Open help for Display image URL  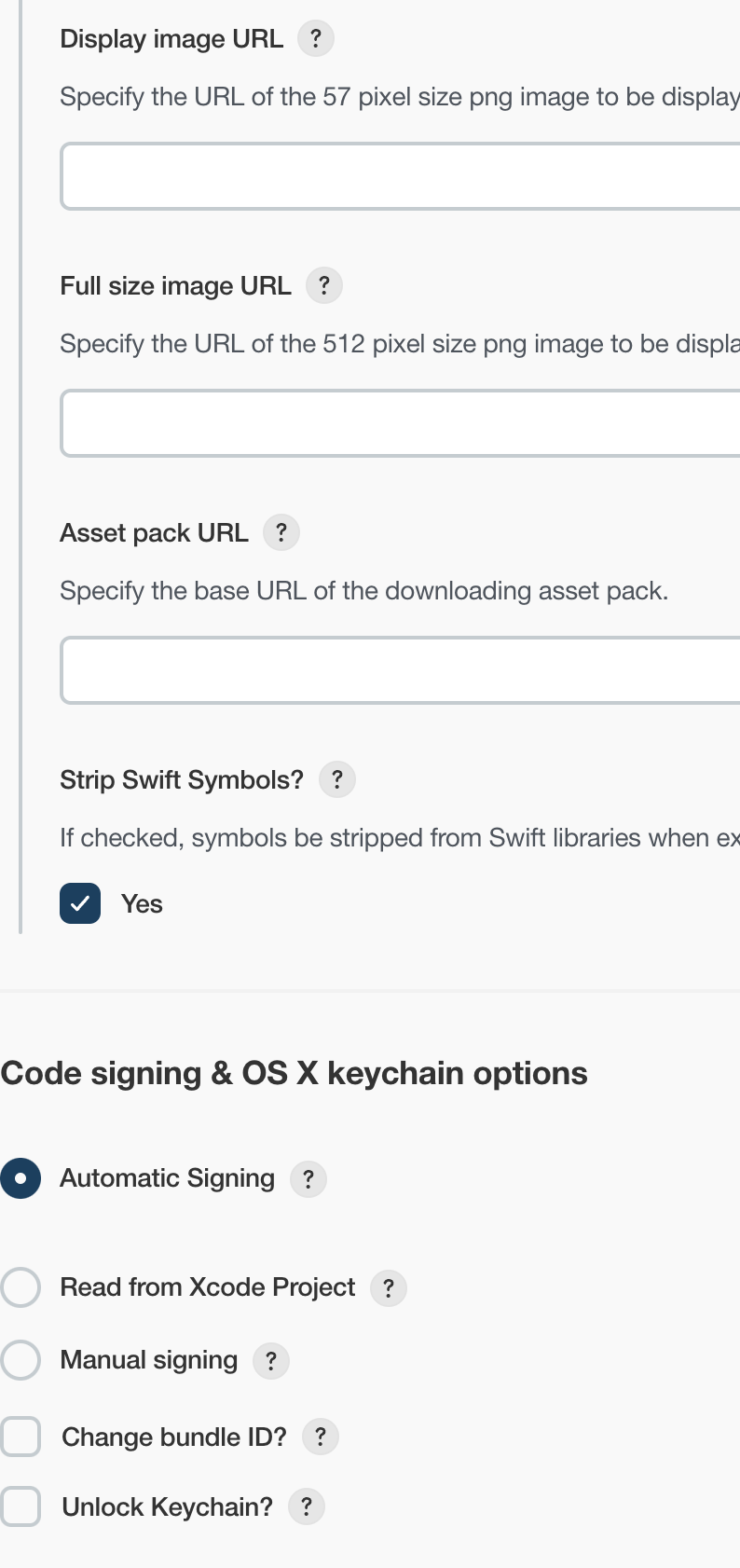[x=316, y=39]
